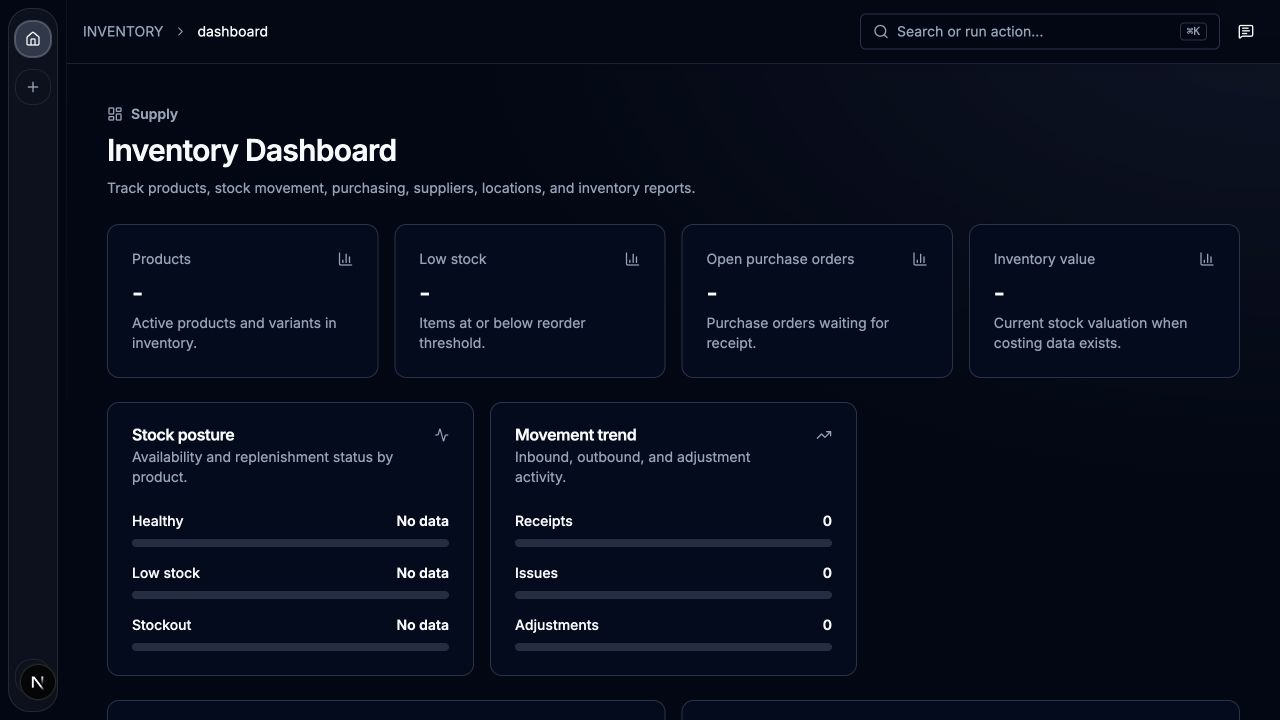Image resolution: width=1280 pixels, height=720 pixels.
Task: Click the Issues label
Action: pyautogui.click(x=536, y=573)
